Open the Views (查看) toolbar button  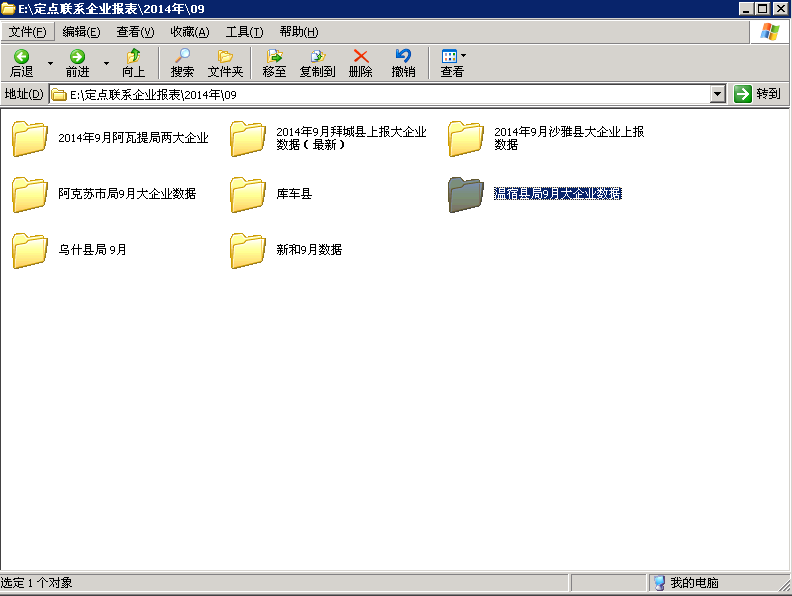[x=452, y=63]
